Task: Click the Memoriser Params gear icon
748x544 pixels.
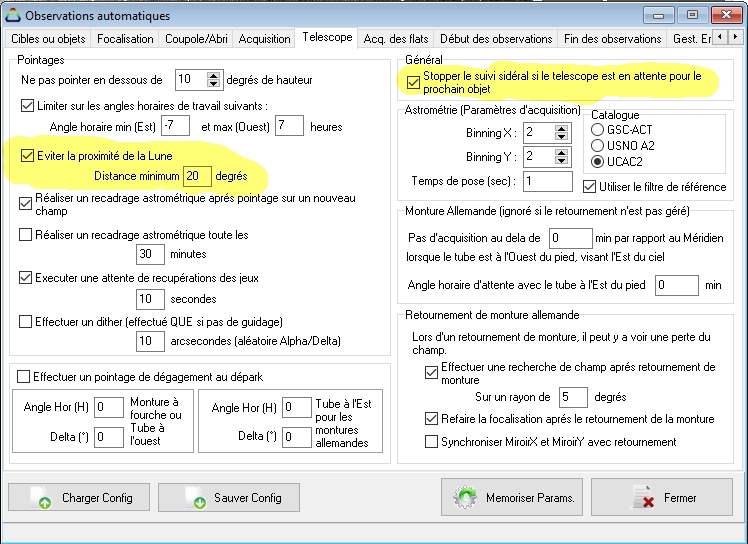Action: [x=466, y=497]
